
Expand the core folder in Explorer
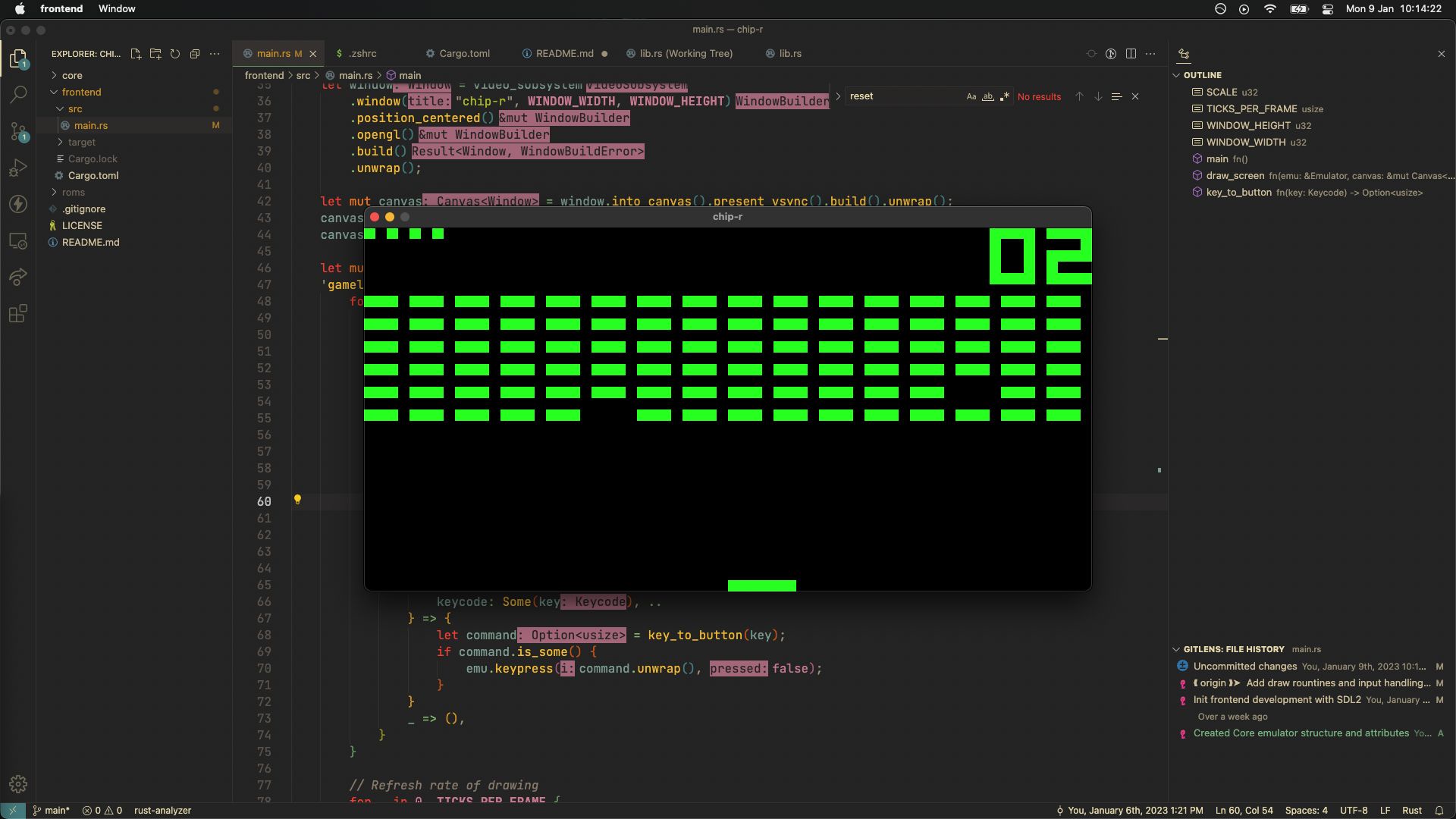click(x=72, y=75)
